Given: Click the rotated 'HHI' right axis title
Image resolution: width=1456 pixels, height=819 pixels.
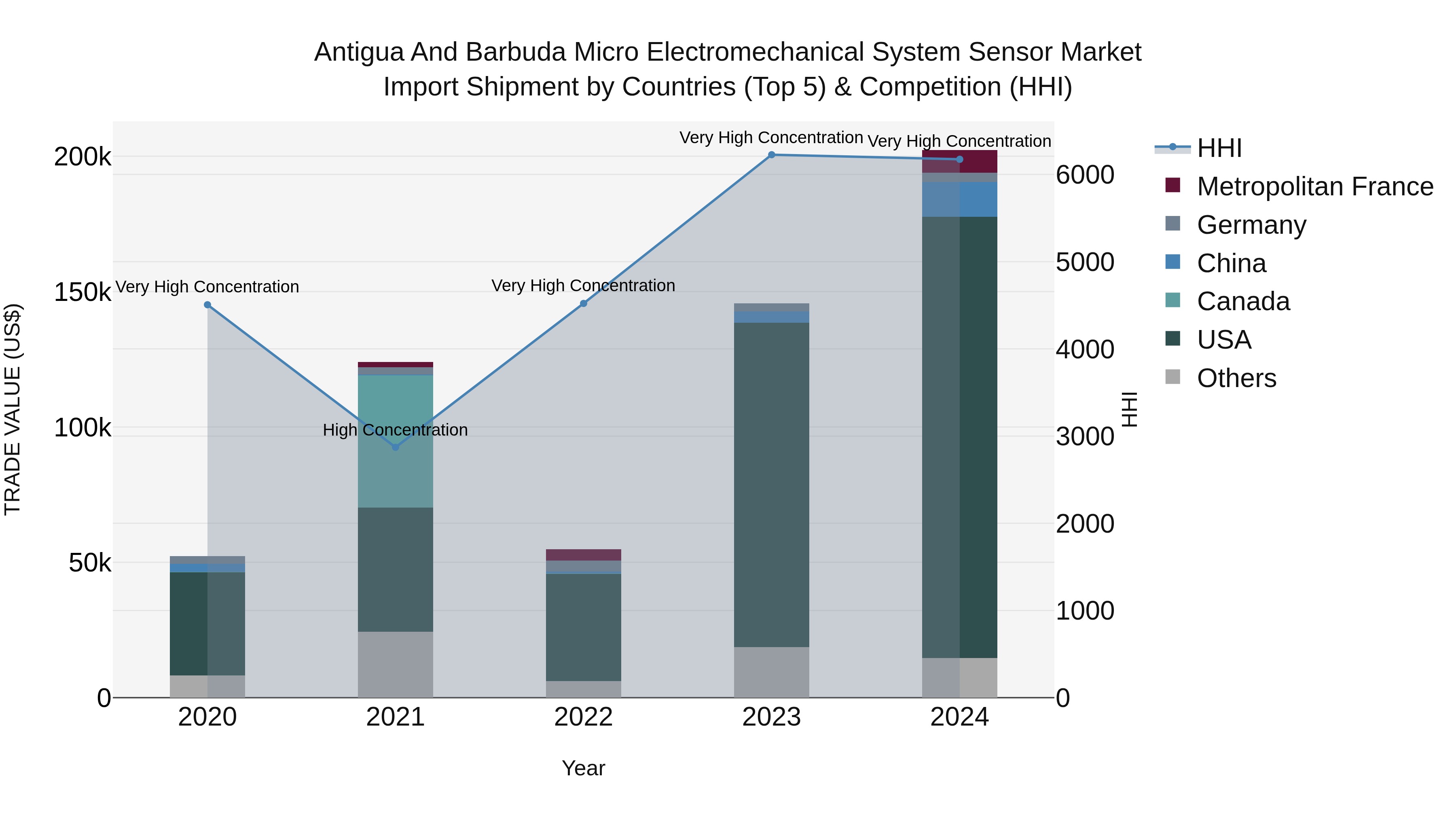Looking at the screenshot, I should (x=1129, y=409).
